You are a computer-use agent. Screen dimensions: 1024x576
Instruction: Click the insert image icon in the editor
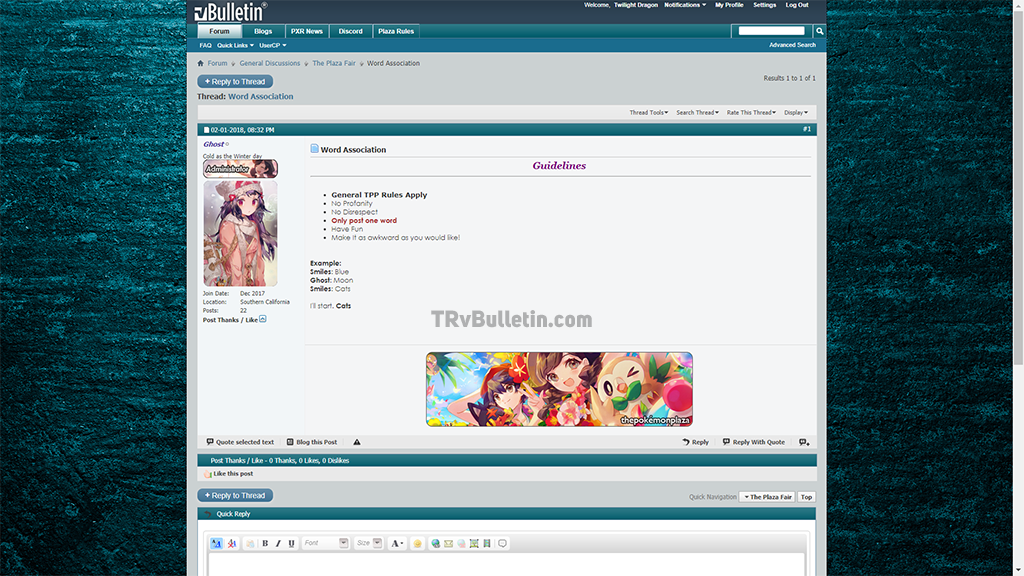coord(474,543)
